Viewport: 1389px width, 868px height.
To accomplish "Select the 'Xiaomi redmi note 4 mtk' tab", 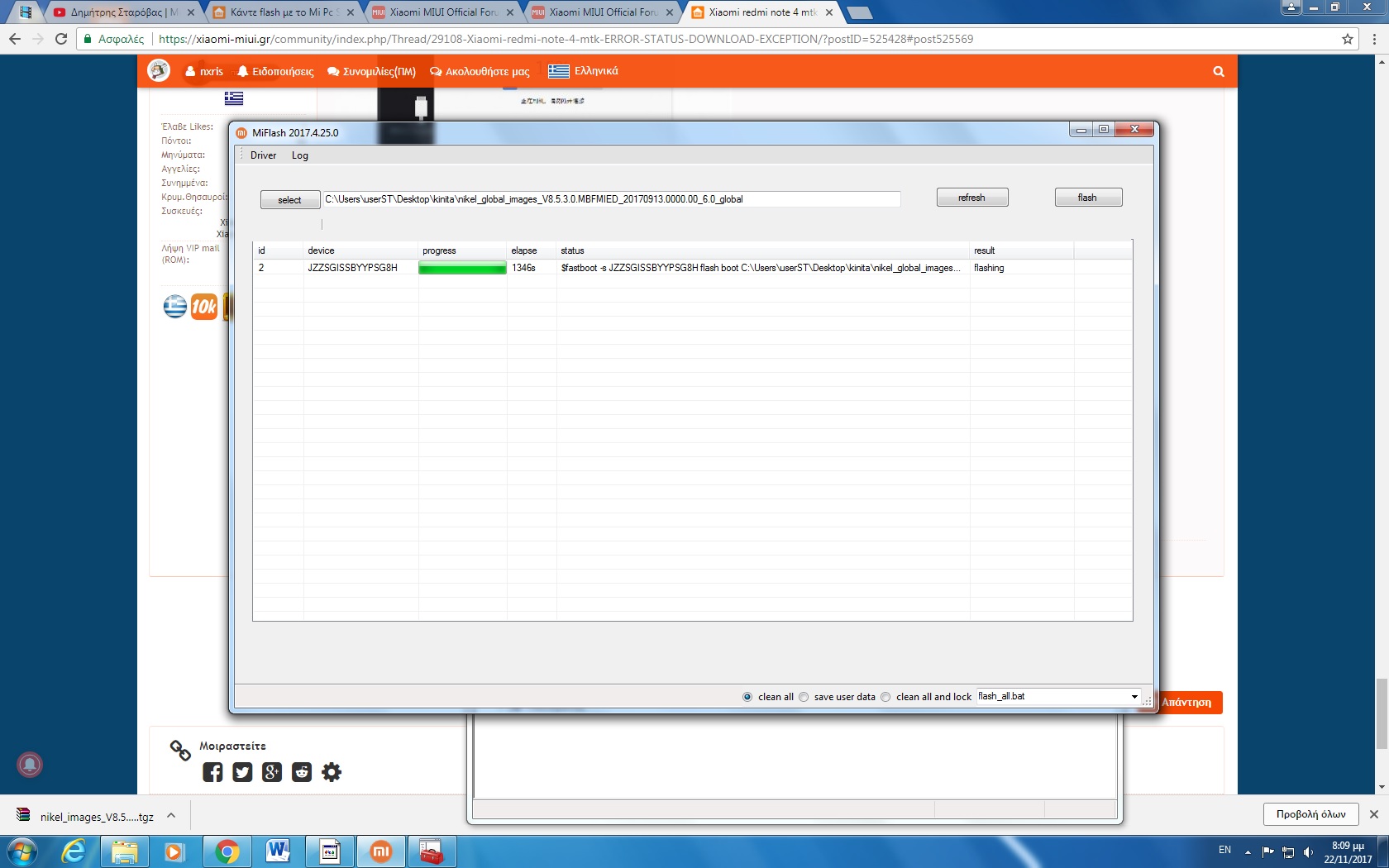I will point(762,12).
